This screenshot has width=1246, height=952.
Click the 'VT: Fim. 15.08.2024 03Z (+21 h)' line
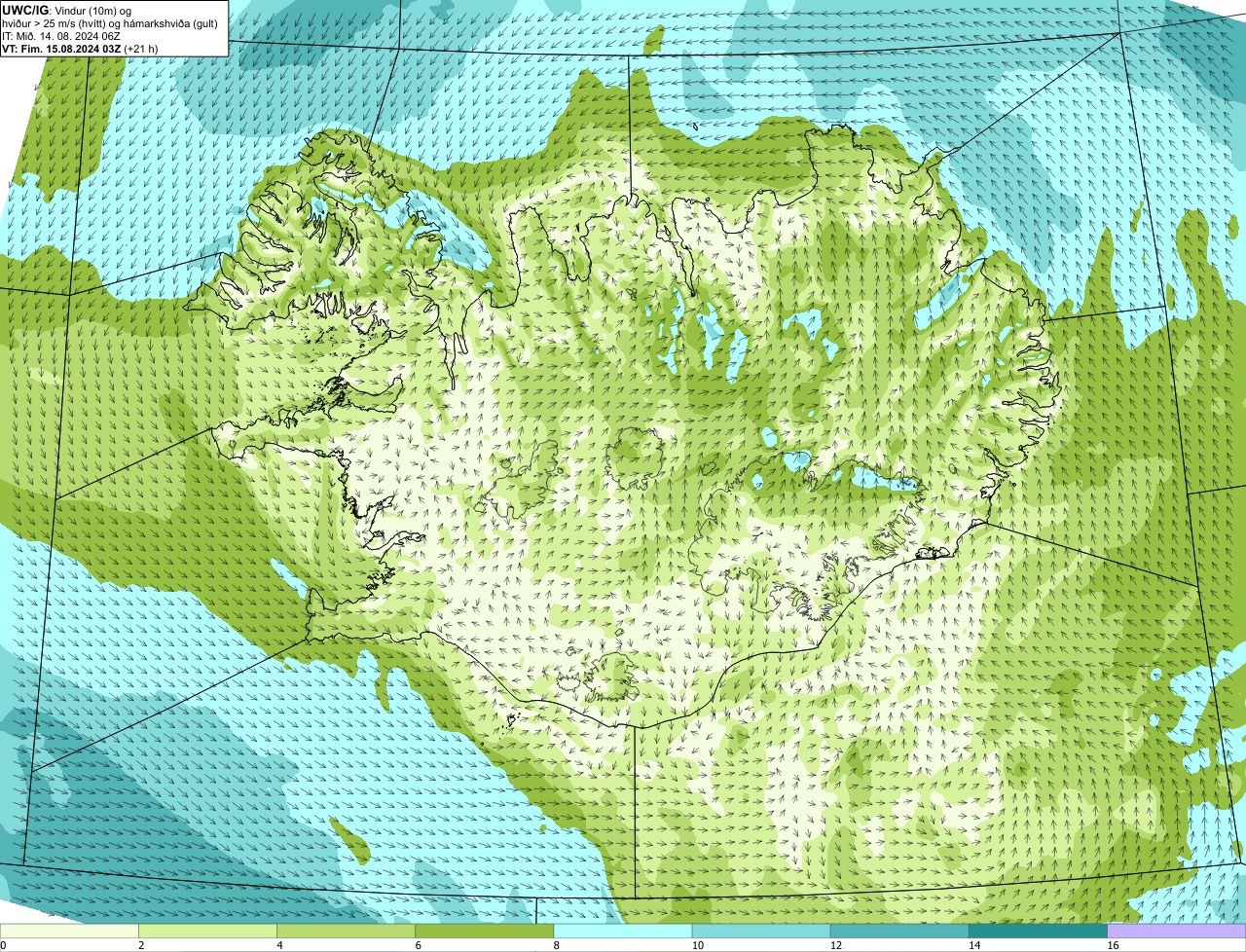coord(80,49)
